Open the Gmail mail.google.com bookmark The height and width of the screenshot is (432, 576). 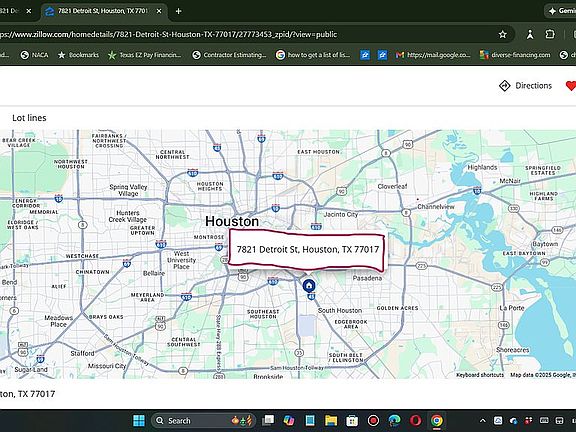click(x=433, y=55)
